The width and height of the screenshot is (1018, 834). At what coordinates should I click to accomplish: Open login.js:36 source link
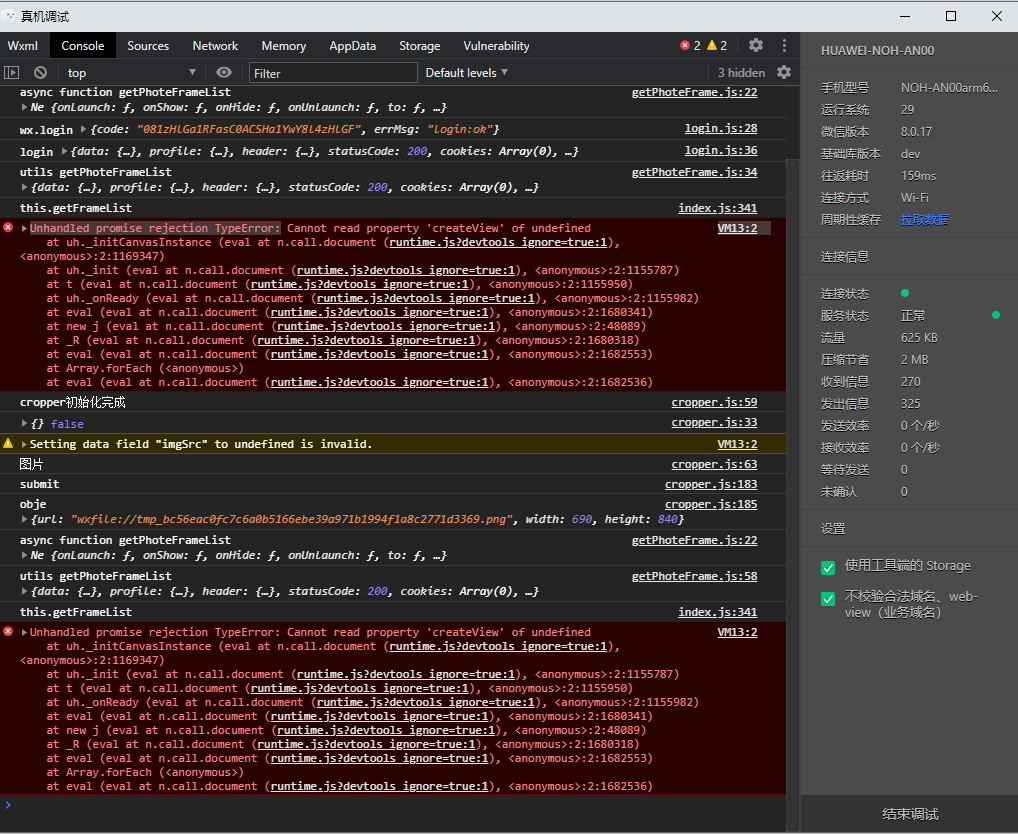pyautogui.click(x=721, y=150)
